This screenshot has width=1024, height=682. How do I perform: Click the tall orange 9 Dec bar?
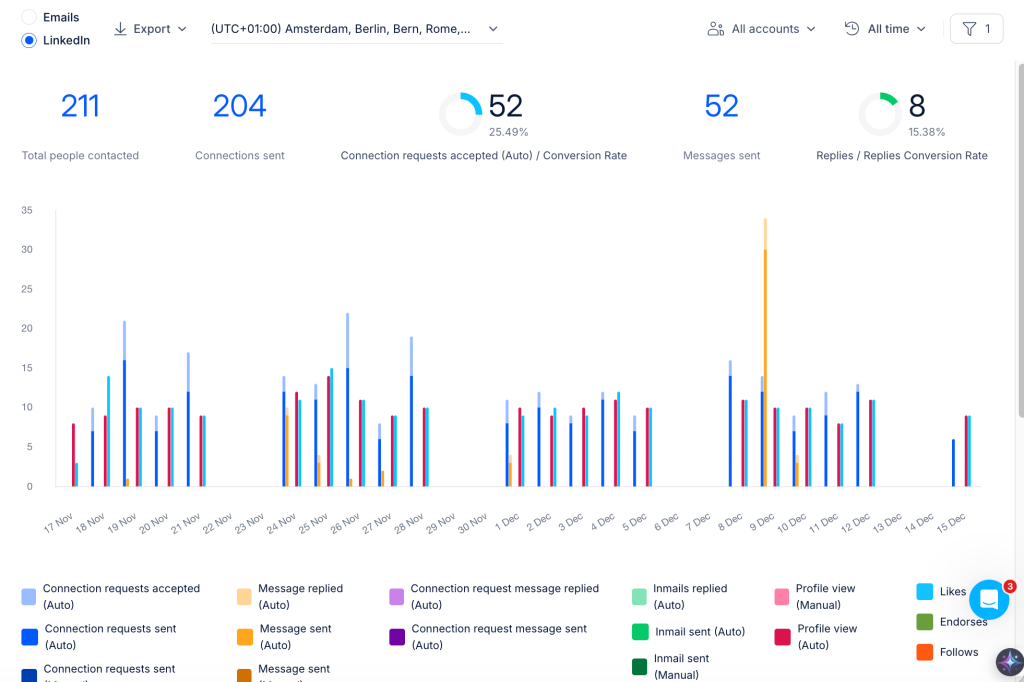pos(765,353)
